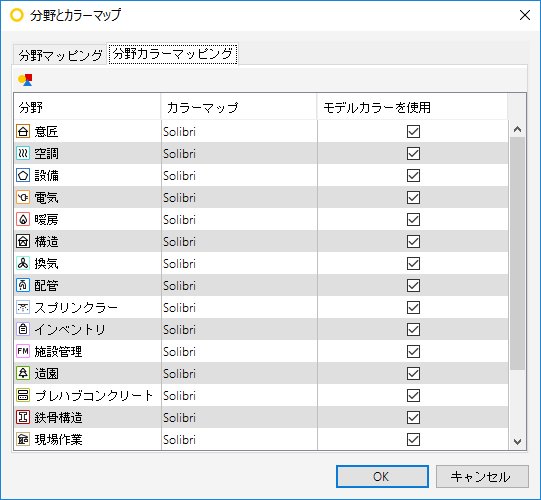Select the 造園 row label
The height and width of the screenshot is (500, 541).
pyautogui.click(x=47, y=373)
